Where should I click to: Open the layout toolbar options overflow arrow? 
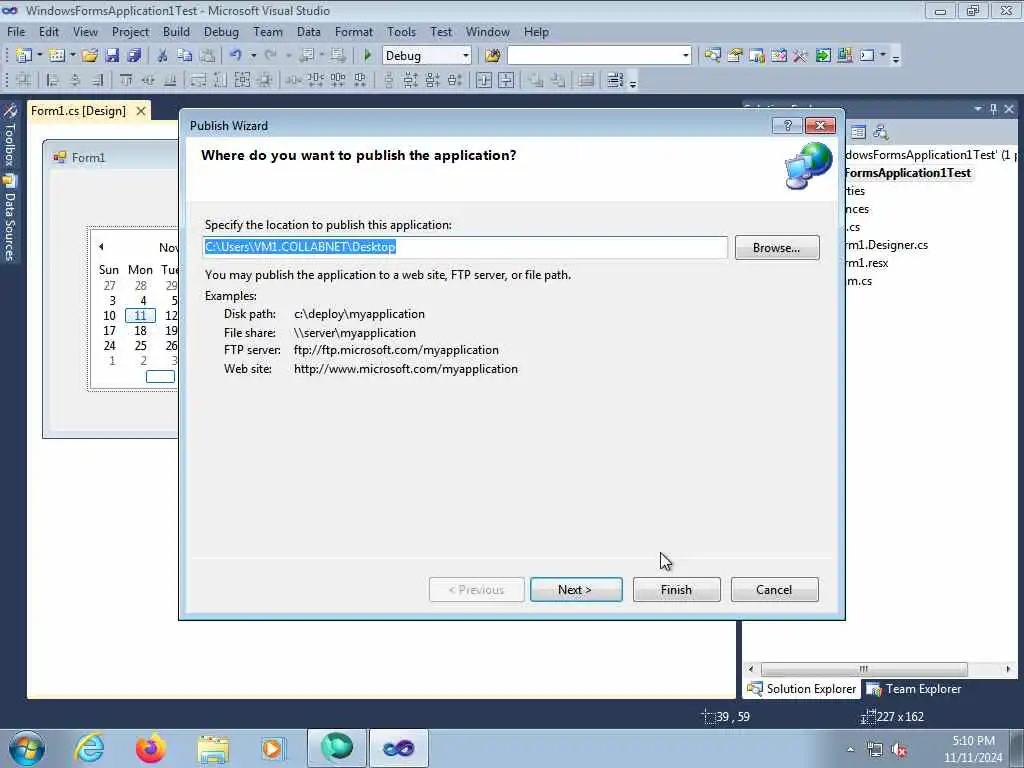[633, 82]
